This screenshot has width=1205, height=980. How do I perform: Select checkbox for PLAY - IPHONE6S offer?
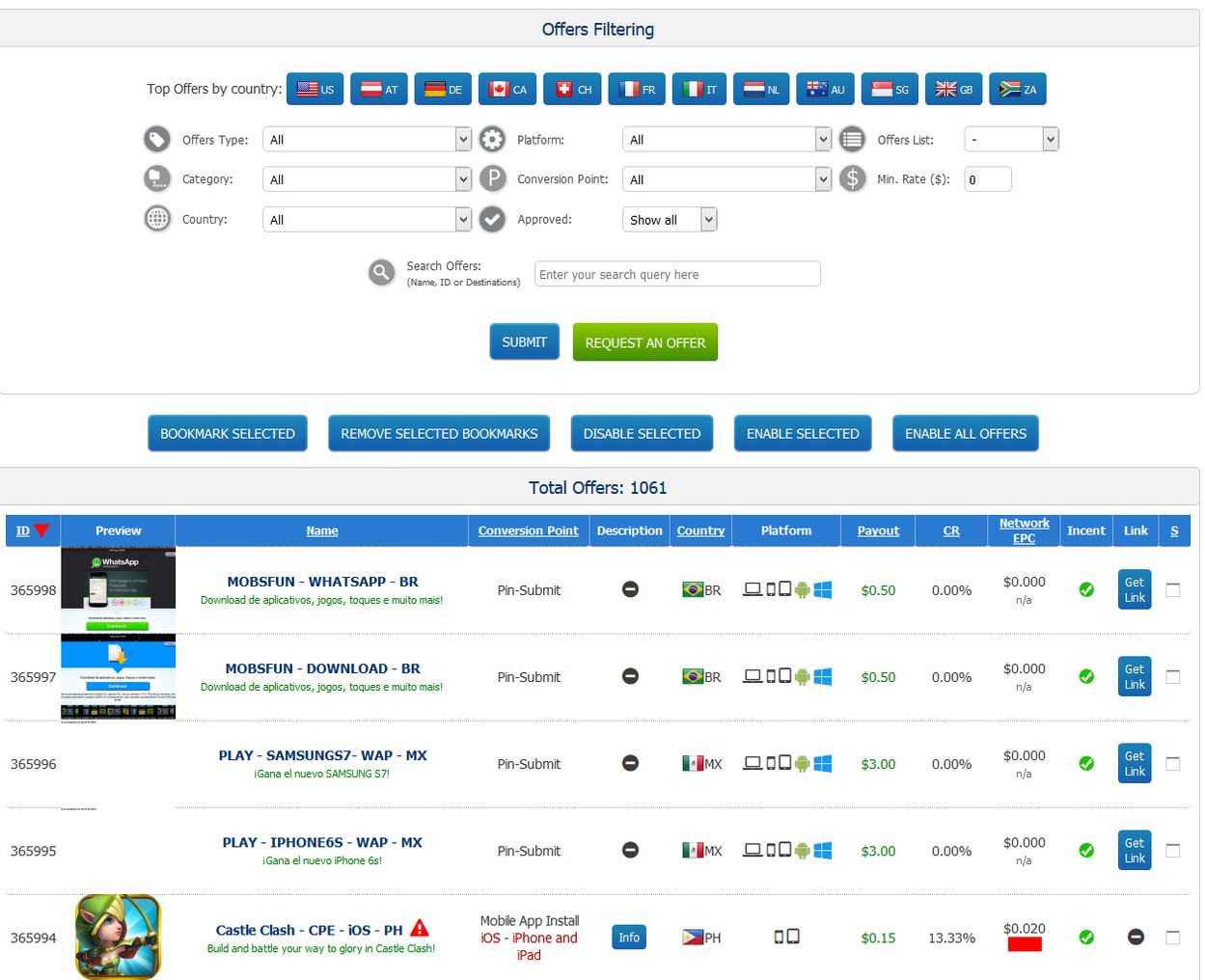(1173, 851)
